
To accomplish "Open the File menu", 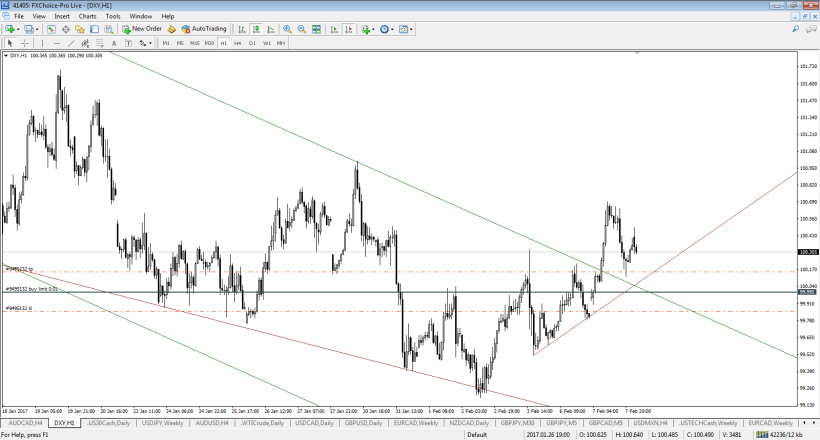I will 19,16.
